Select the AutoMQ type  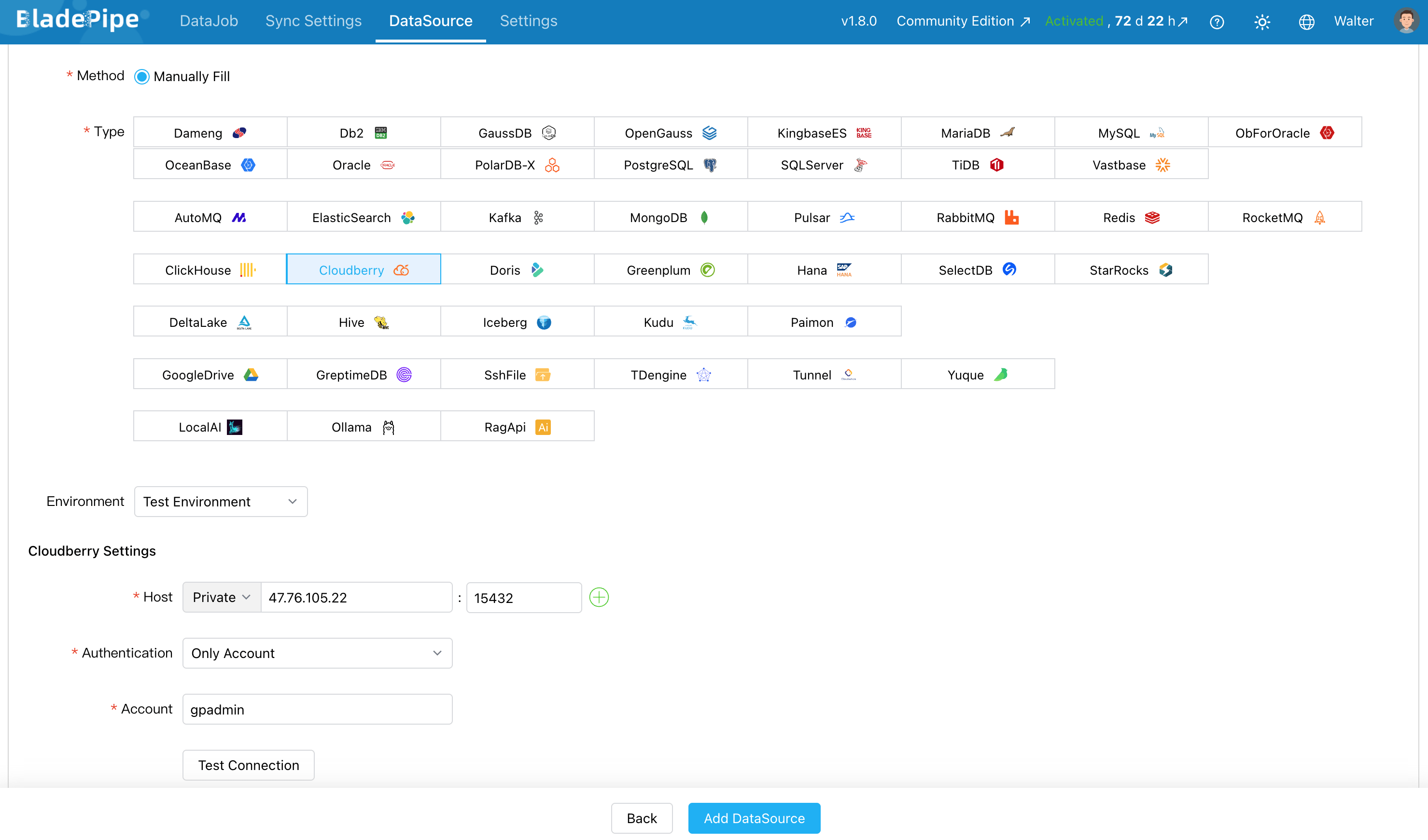210,217
